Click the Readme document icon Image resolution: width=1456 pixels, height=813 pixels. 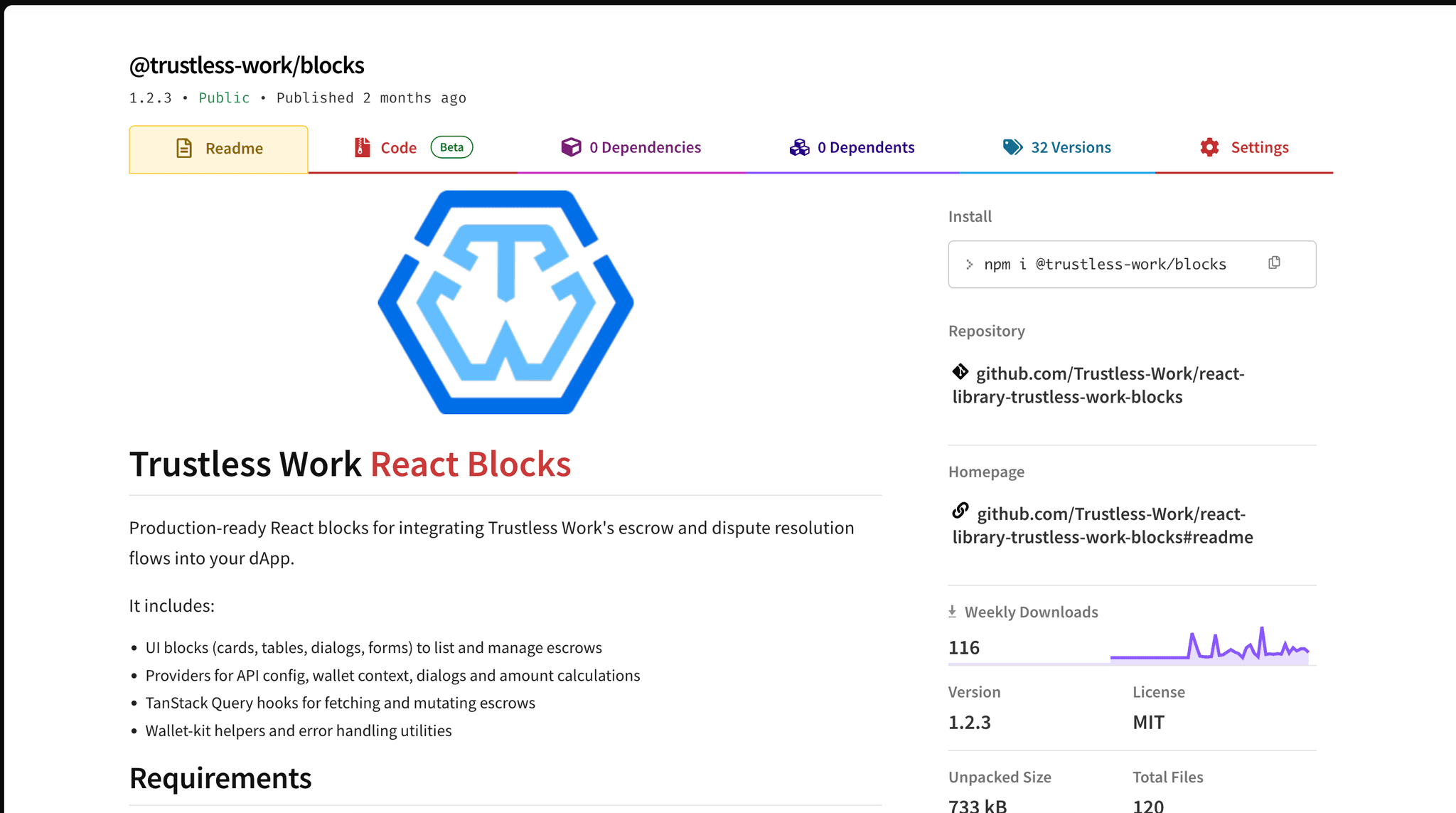coord(184,148)
